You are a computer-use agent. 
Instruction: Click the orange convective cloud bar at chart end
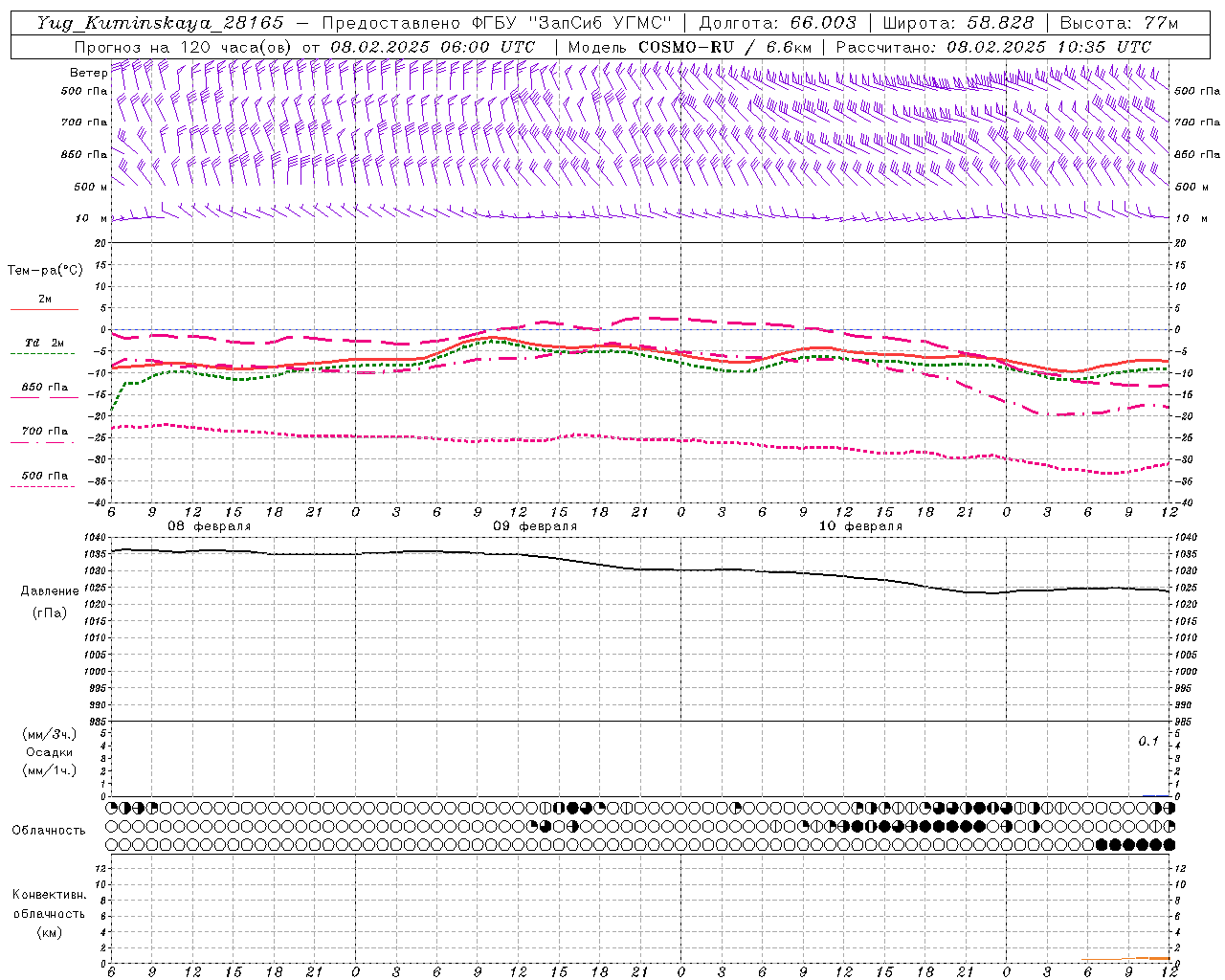pos(1126,959)
